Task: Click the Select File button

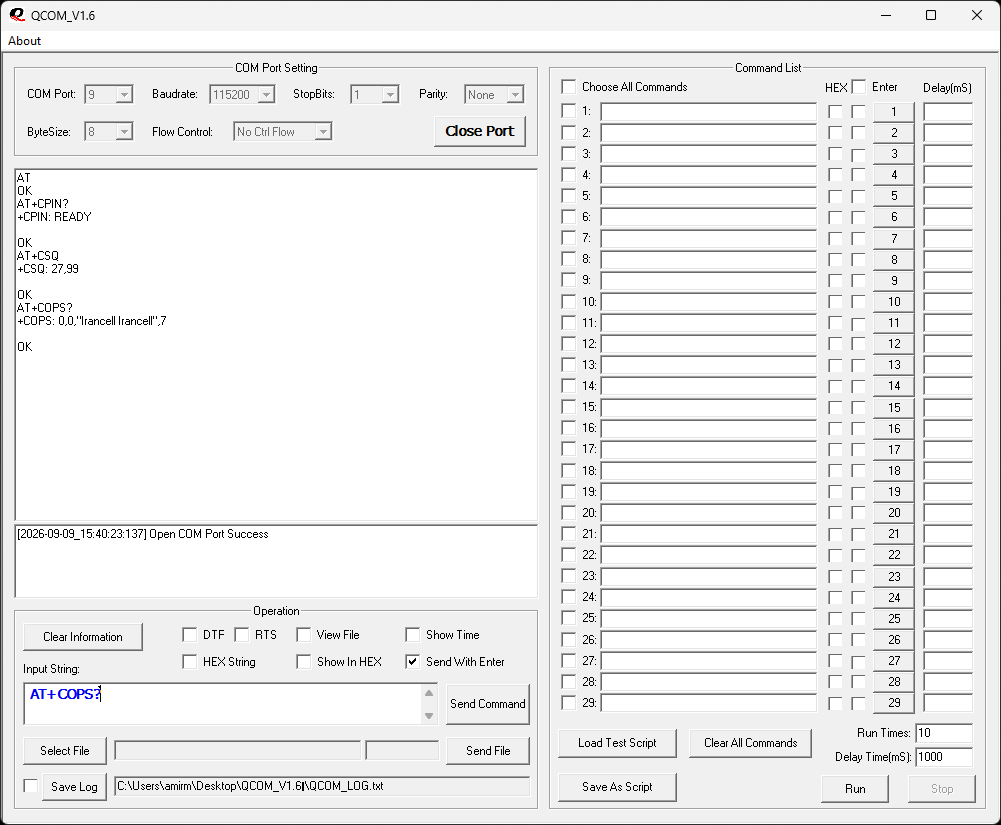Action: coord(64,751)
